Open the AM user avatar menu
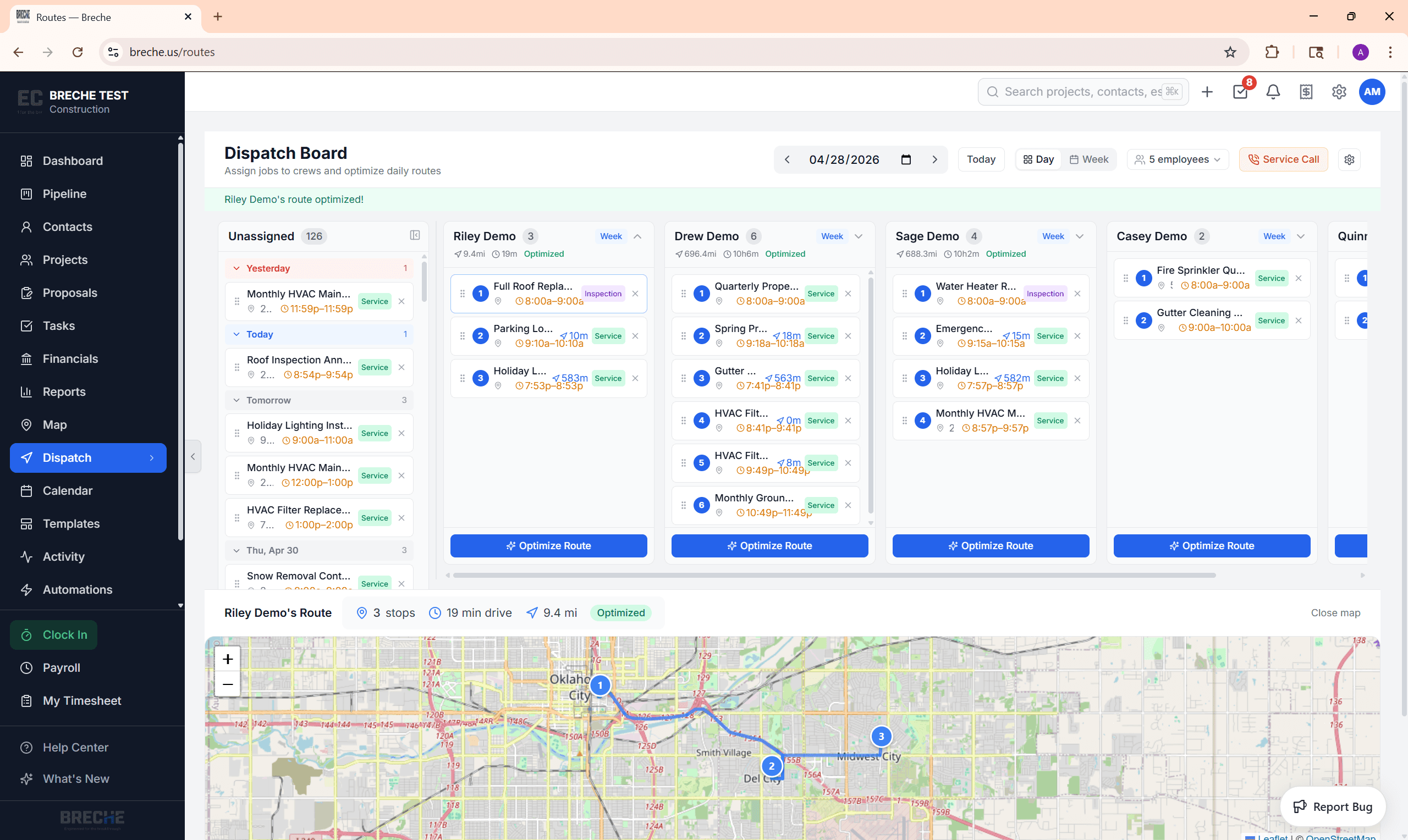Screen dimensions: 1408x840 (1372, 92)
